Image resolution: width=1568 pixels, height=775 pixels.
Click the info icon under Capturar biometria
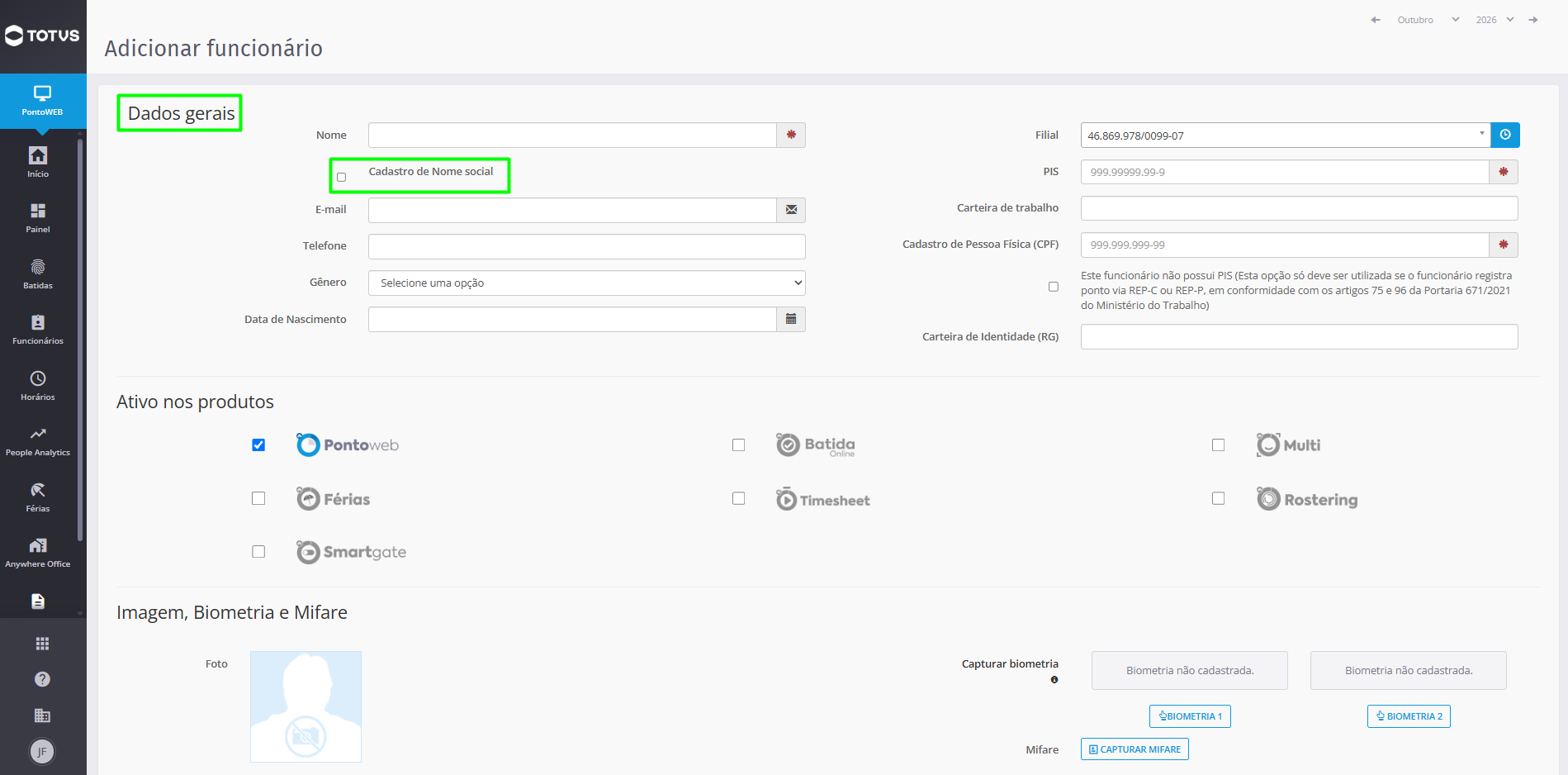(1054, 680)
